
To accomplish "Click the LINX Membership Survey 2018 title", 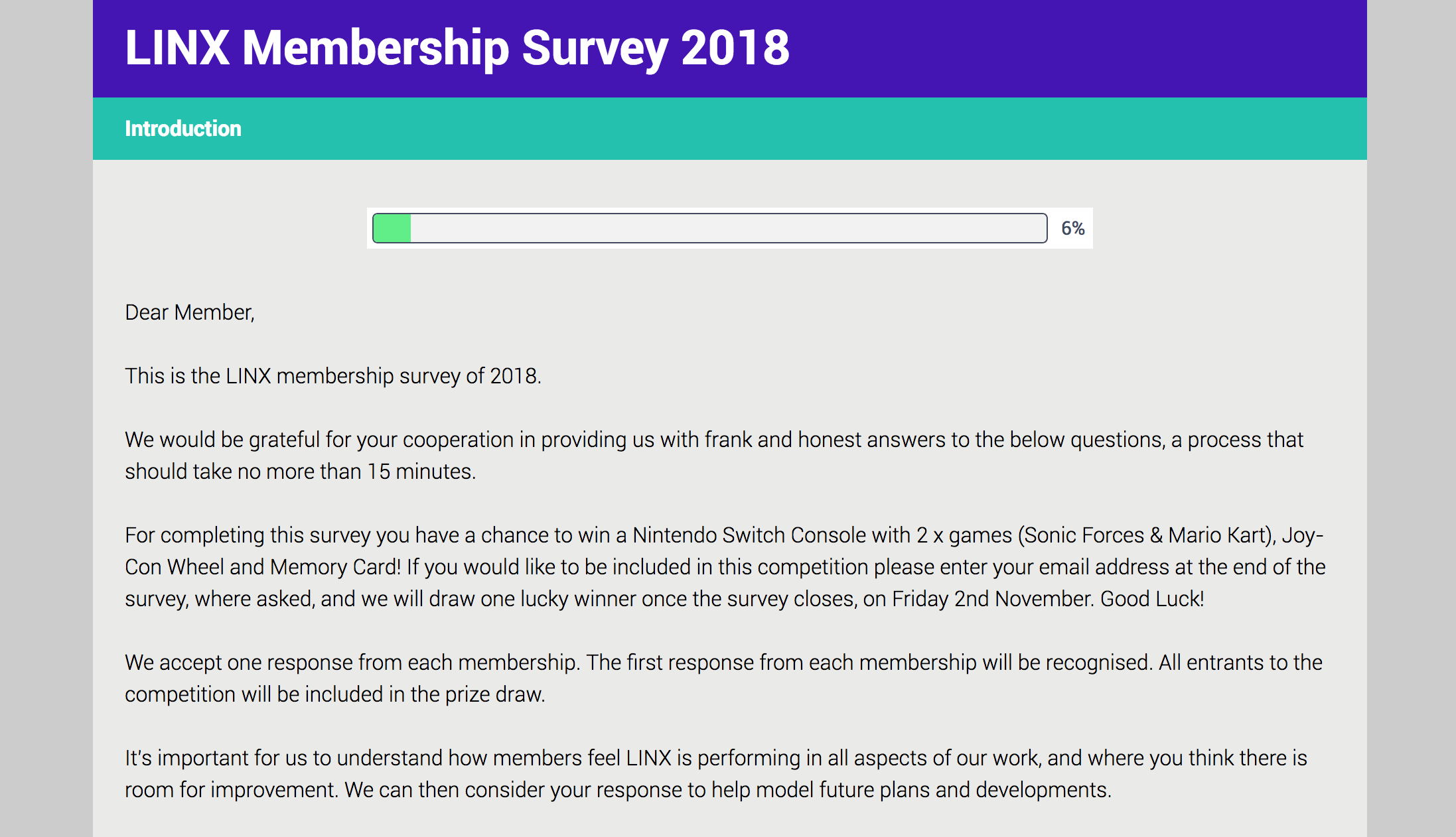I will [x=457, y=48].
